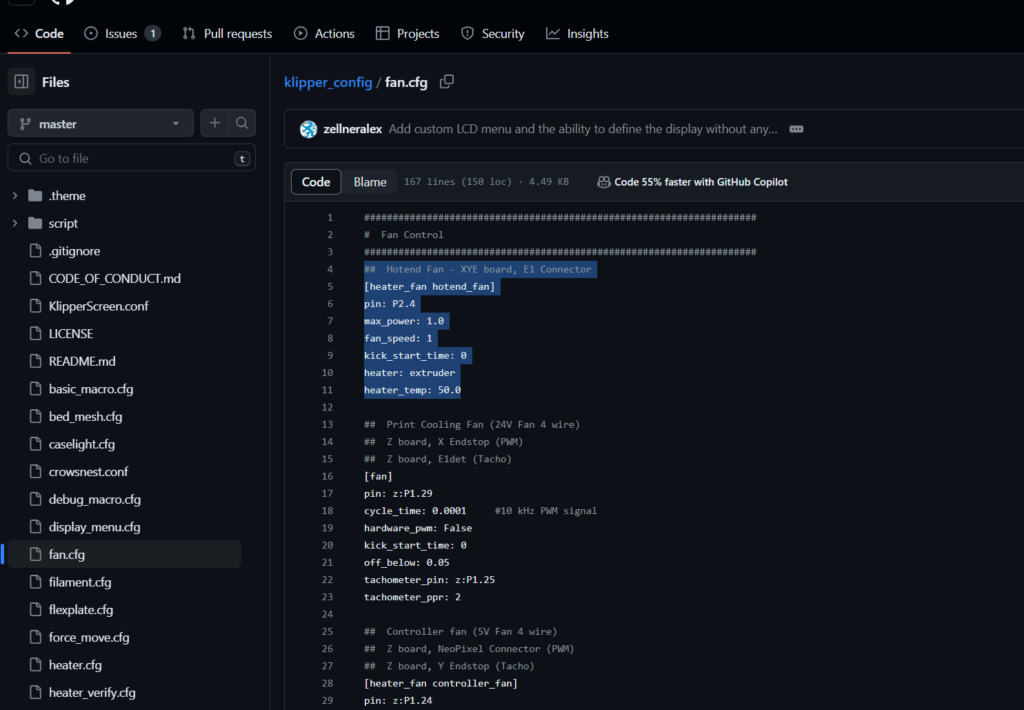
Task: Expand the .theme folder chevron
Action: click(15, 195)
